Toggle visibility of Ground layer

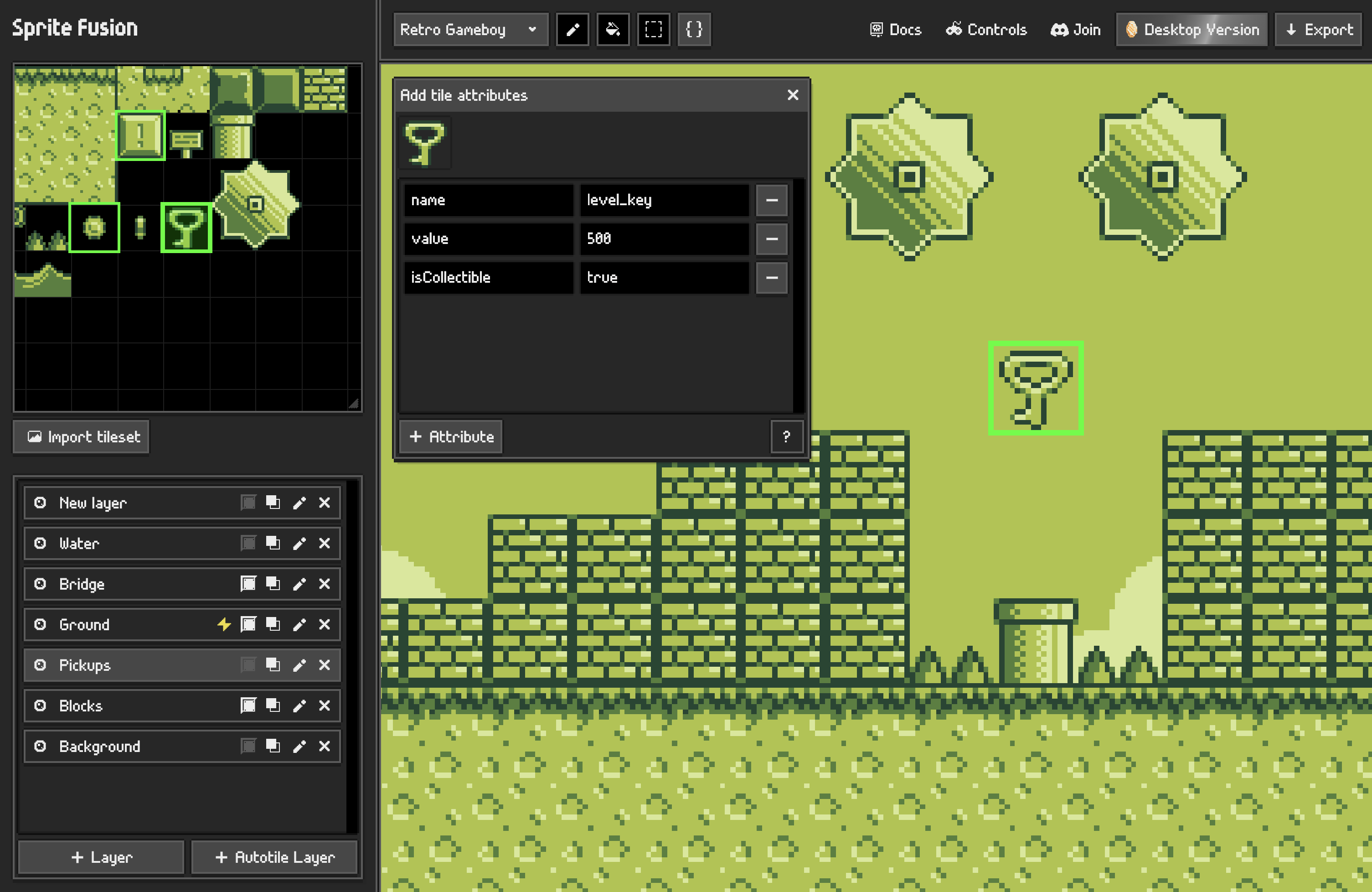(x=40, y=624)
